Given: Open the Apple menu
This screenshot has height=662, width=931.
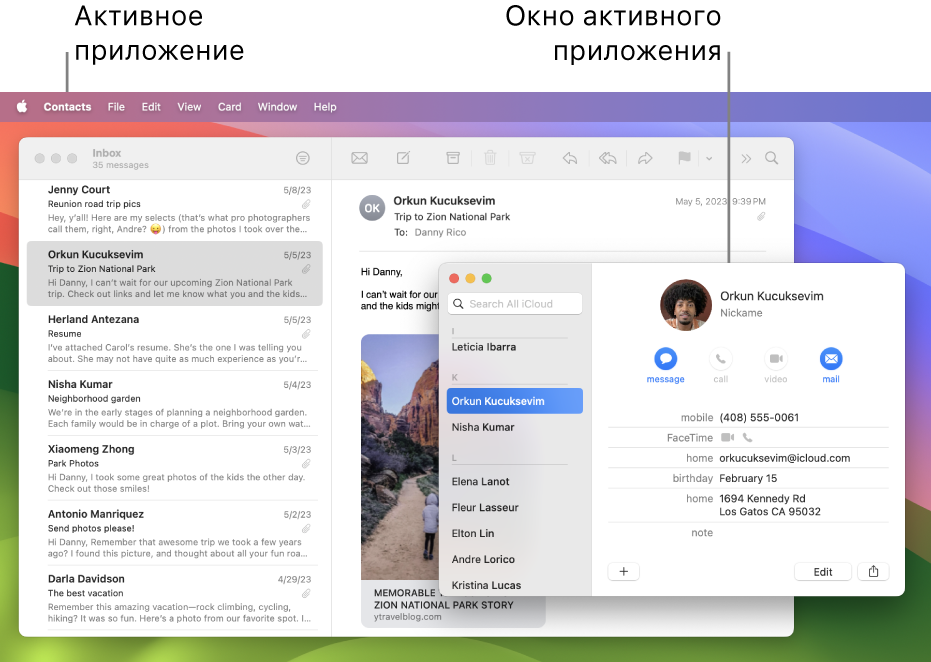Looking at the screenshot, I should [x=22, y=107].
